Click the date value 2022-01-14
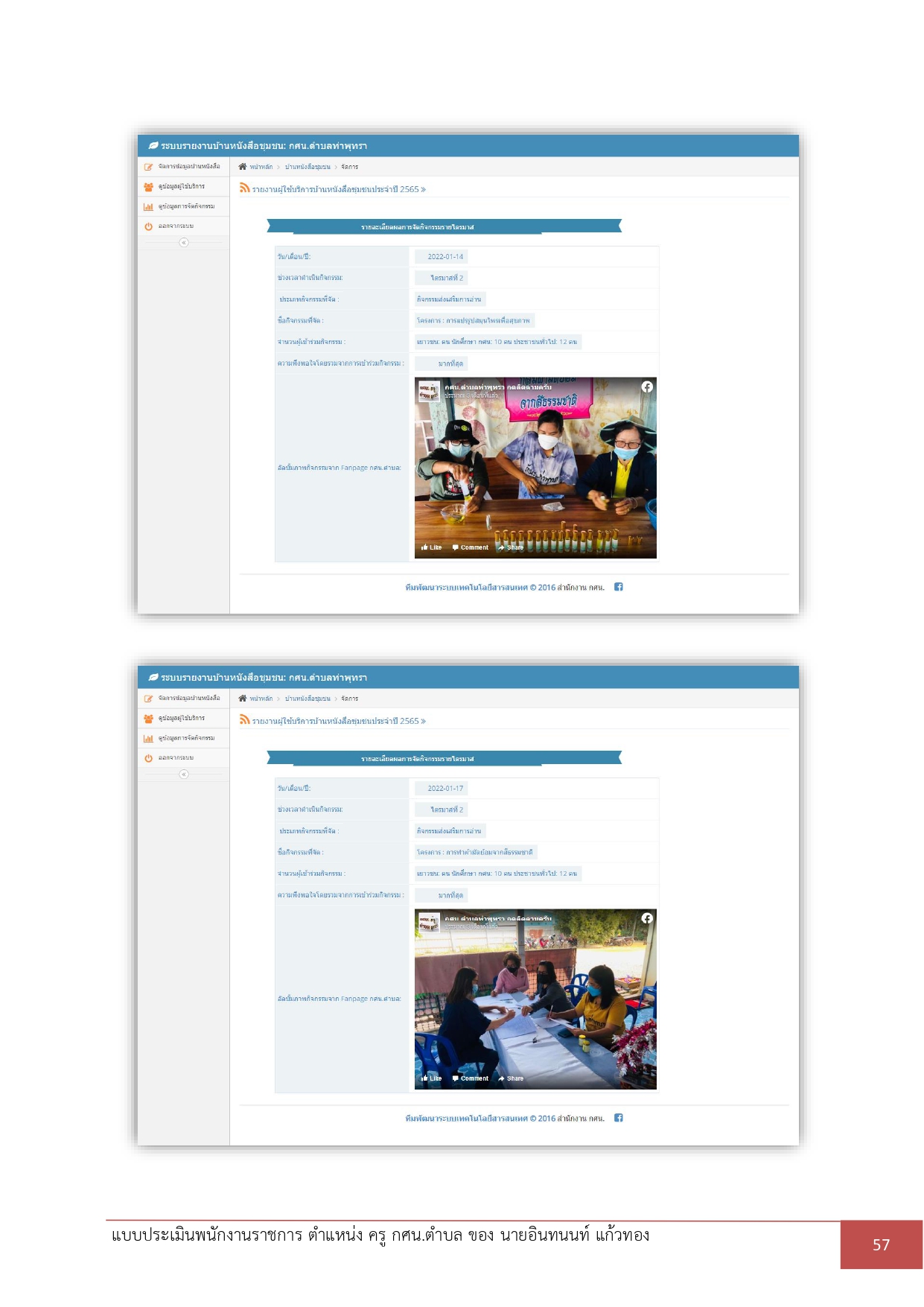Image resolution: width=924 pixels, height=1307 pixels. (x=445, y=257)
